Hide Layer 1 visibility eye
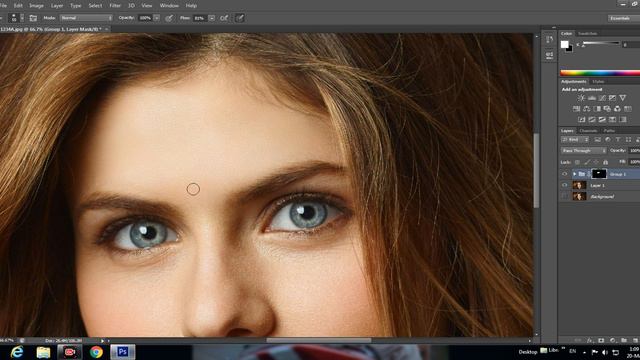Screen dimensions: 640x360 click(564, 185)
